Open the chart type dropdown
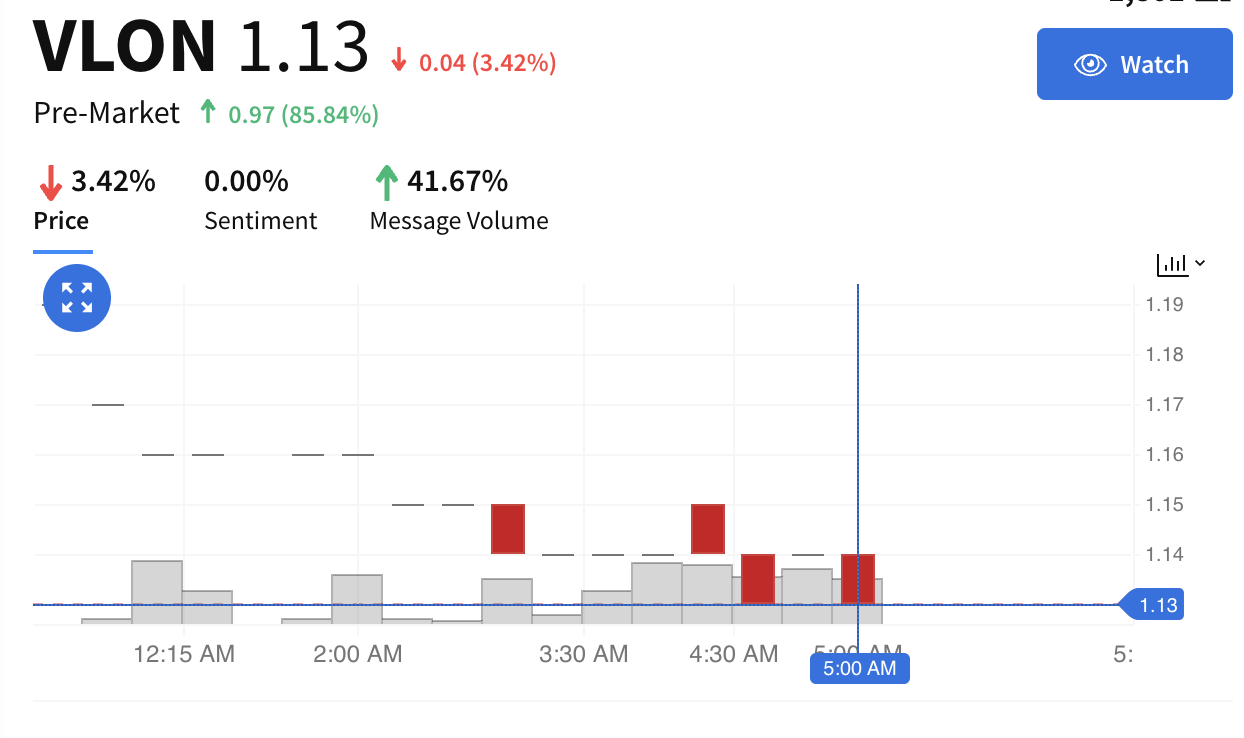The width and height of the screenshot is (1244, 738). click(x=1181, y=264)
